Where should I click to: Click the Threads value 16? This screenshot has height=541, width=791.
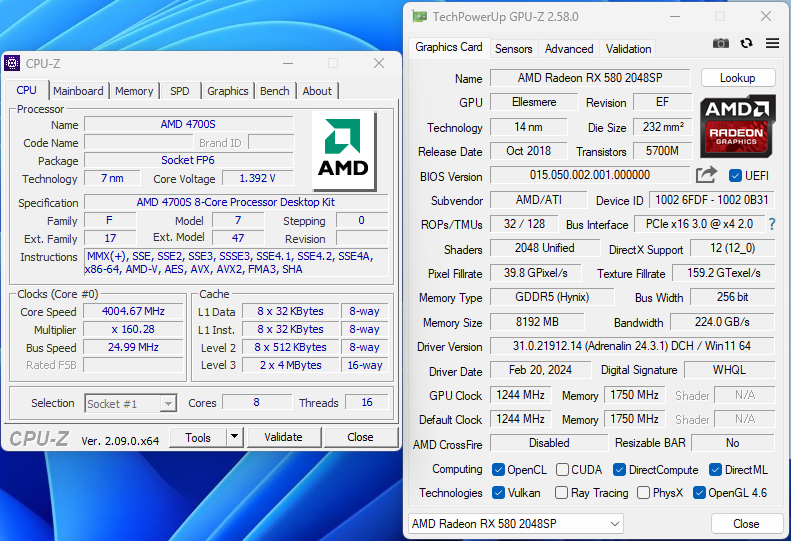click(x=367, y=402)
